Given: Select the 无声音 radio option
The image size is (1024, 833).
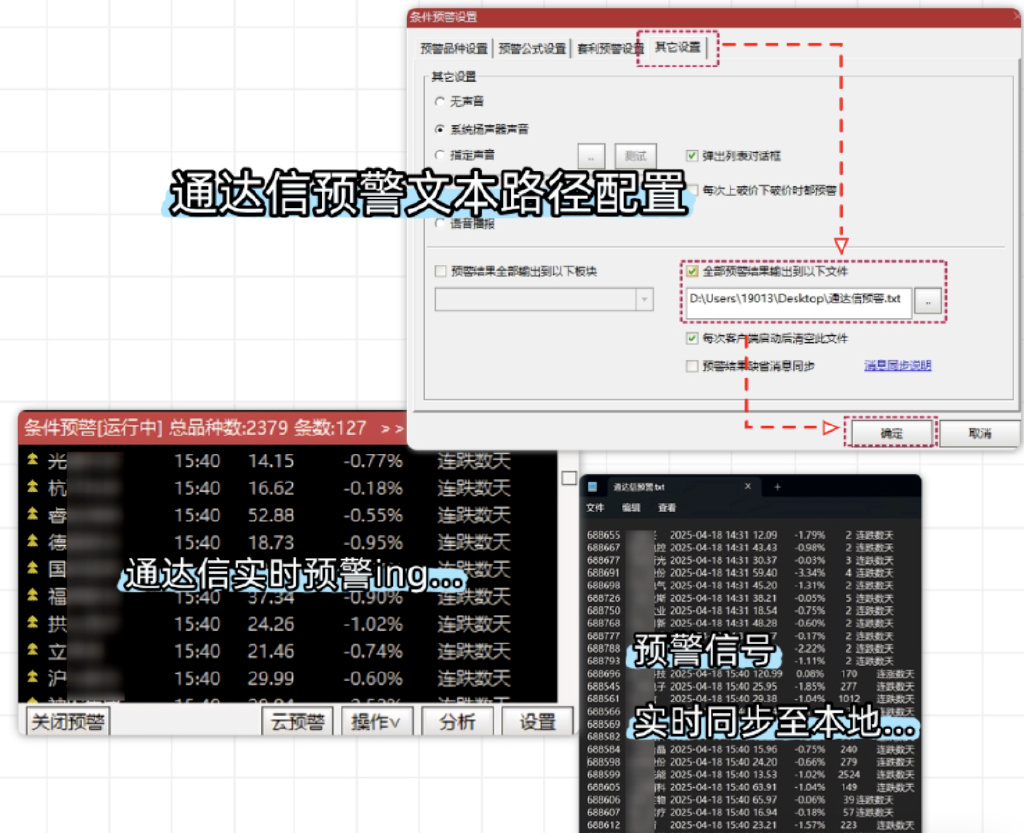Looking at the screenshot, I should [440, 101].
